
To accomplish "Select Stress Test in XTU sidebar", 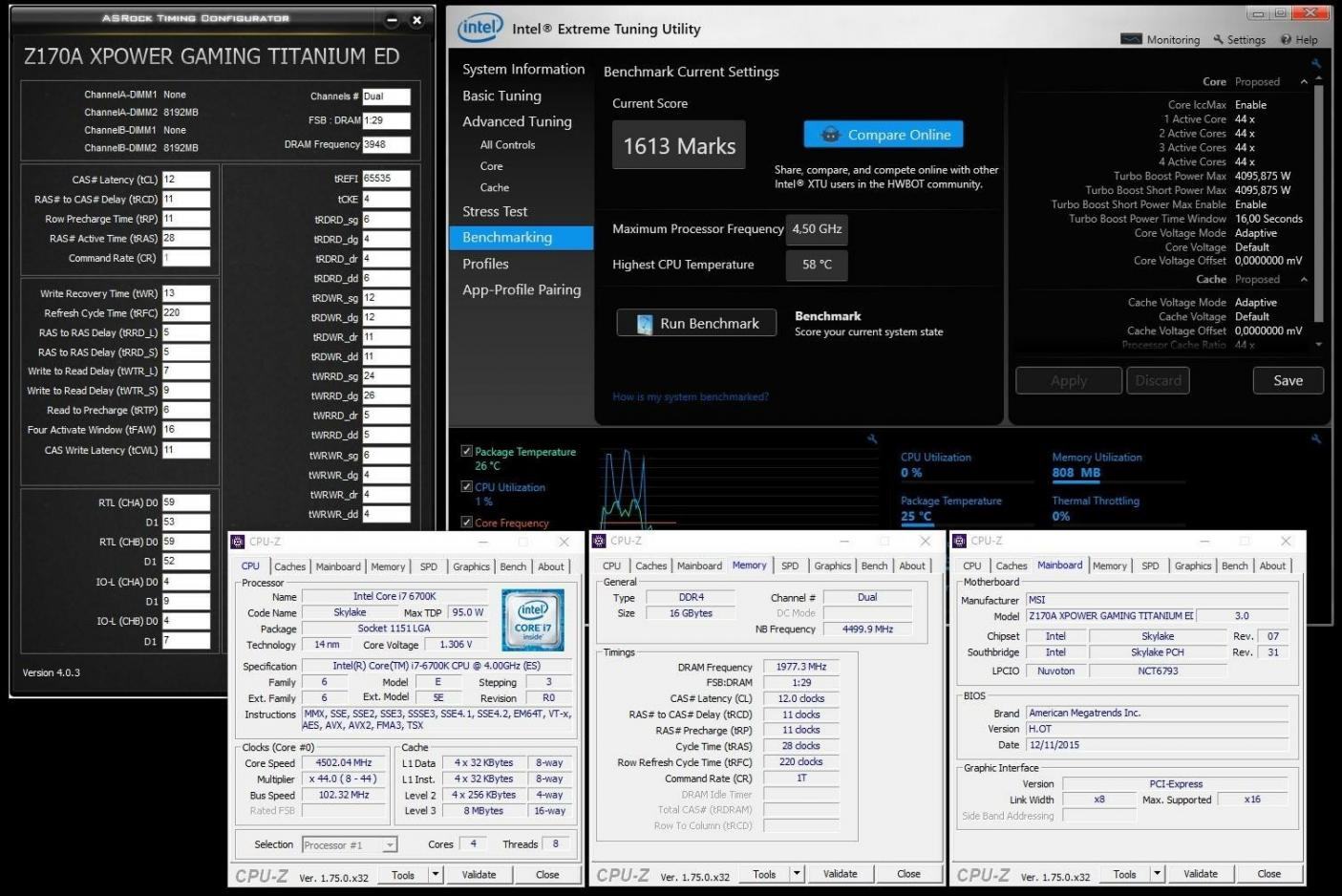I will (x=495, y=211).
